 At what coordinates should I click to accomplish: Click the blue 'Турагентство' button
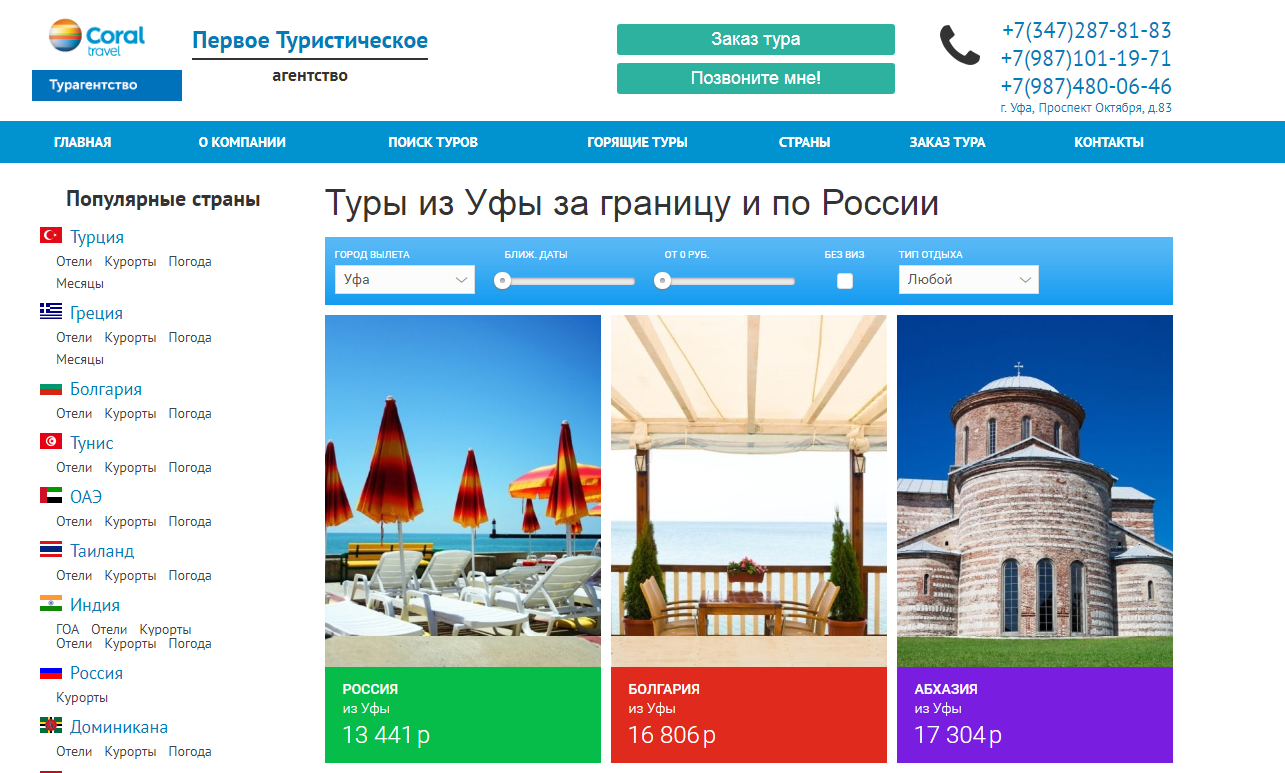[x=107, y=85]
